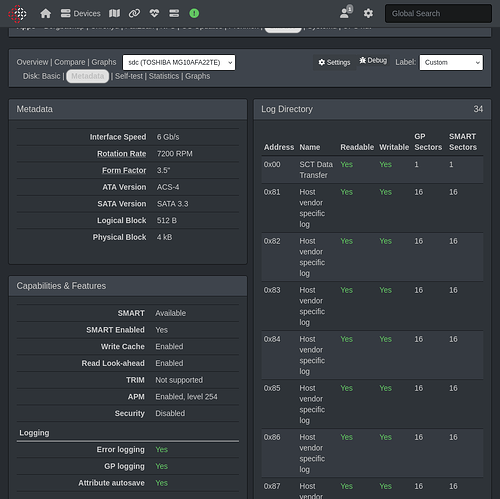Click the 0x82 address cell
500x499 pixels.
tap(272, 241)
